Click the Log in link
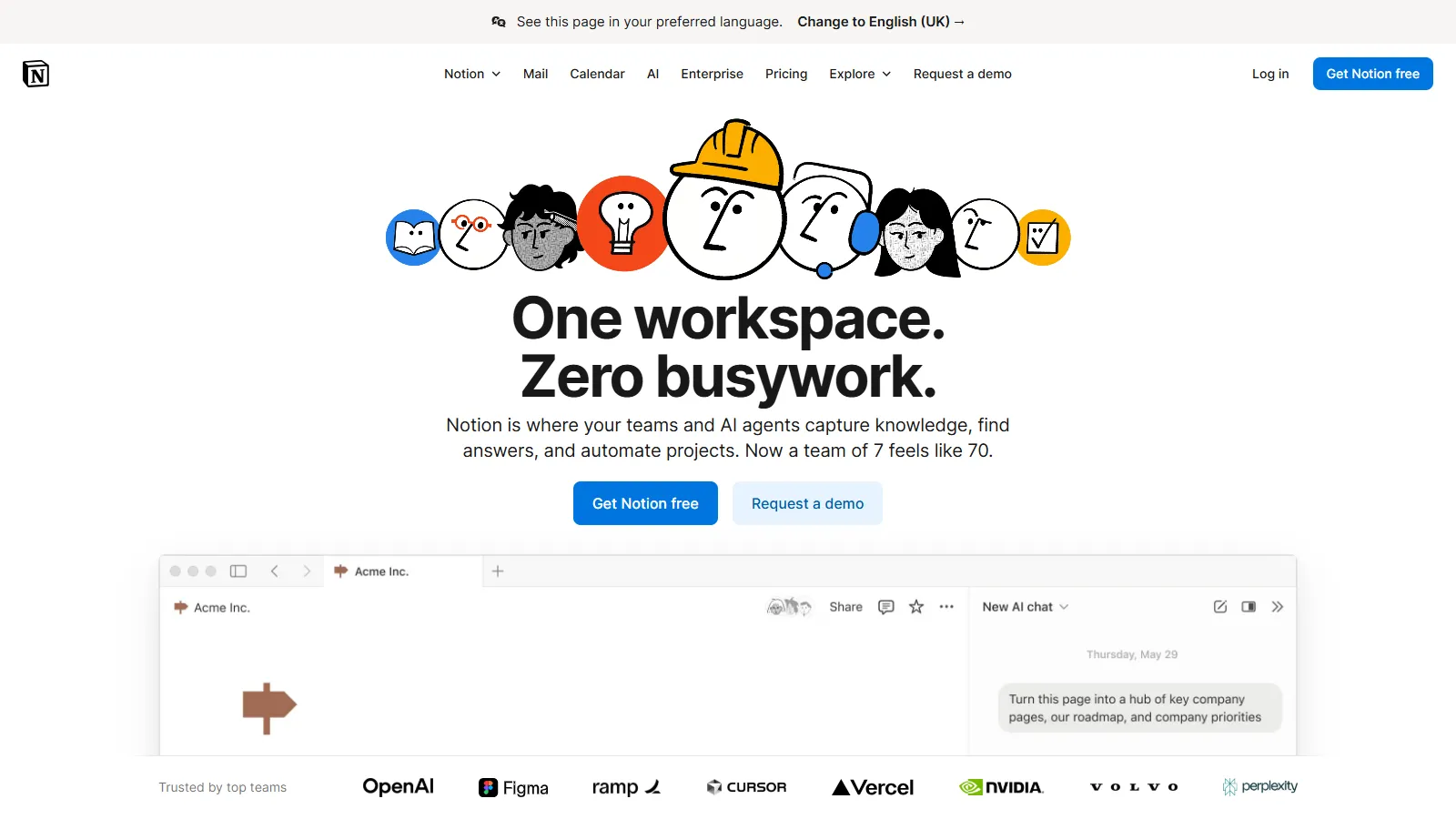Screen dimensions: 1456x819 (1270, 74)
